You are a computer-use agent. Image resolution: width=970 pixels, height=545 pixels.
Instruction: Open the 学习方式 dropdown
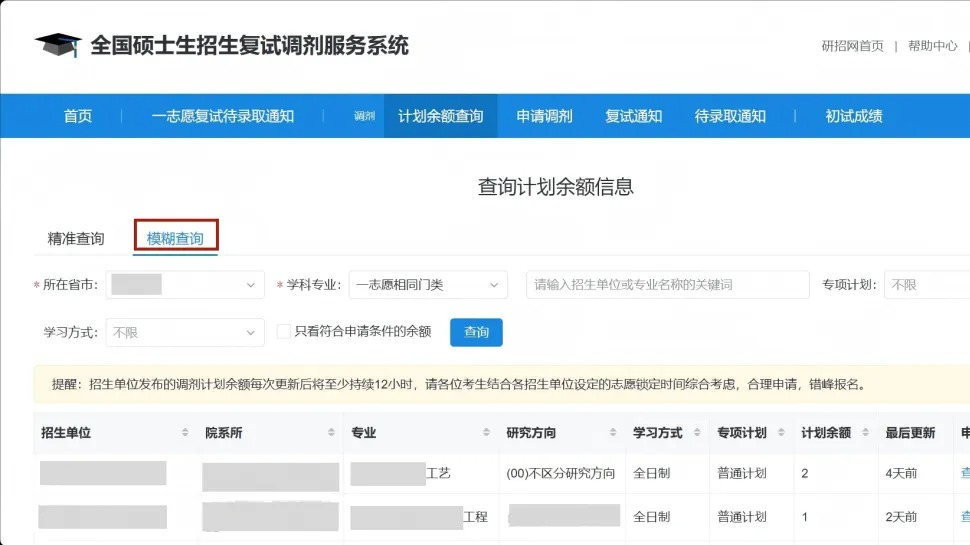click(x=185, y=332)
